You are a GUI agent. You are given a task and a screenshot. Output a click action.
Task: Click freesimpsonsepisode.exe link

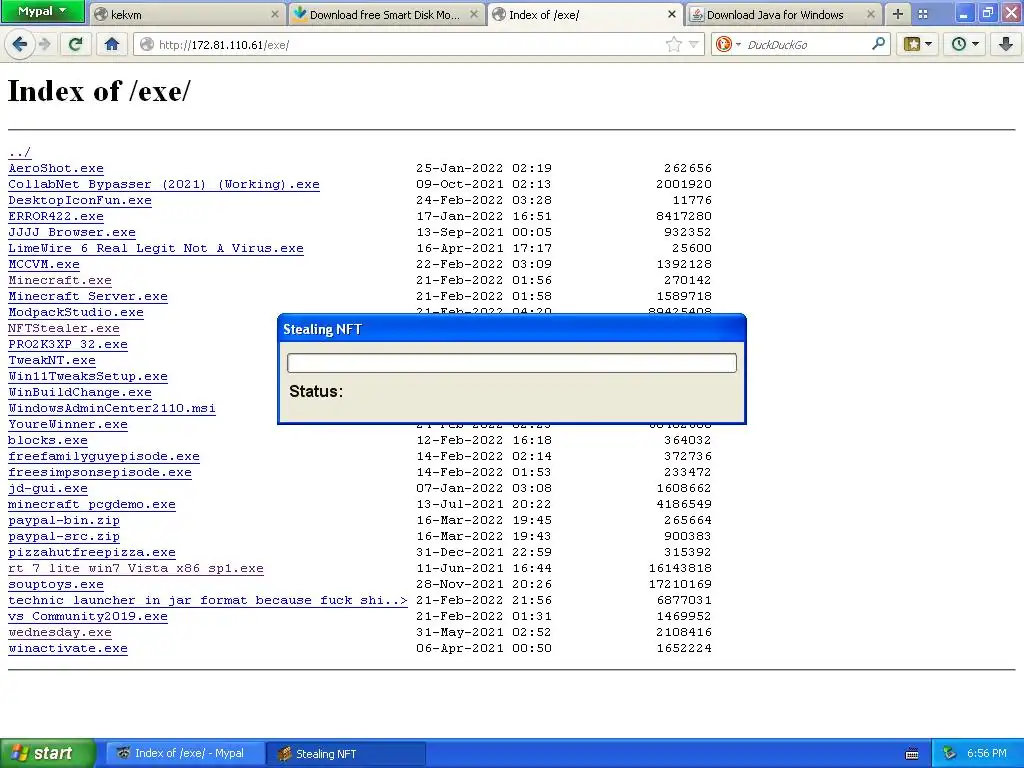tap(100, 472)
